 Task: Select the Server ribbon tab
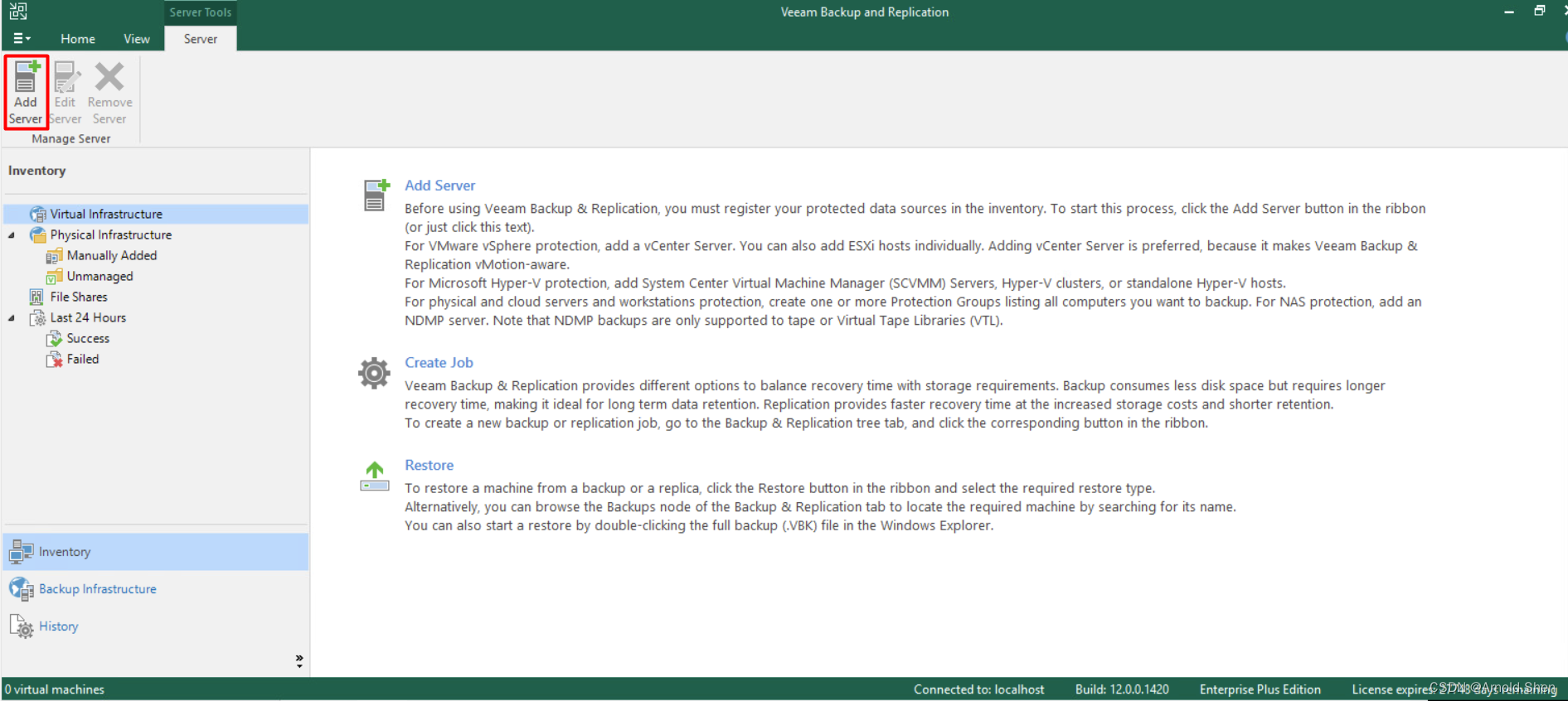pyautogui.click(x=201, y=39)
